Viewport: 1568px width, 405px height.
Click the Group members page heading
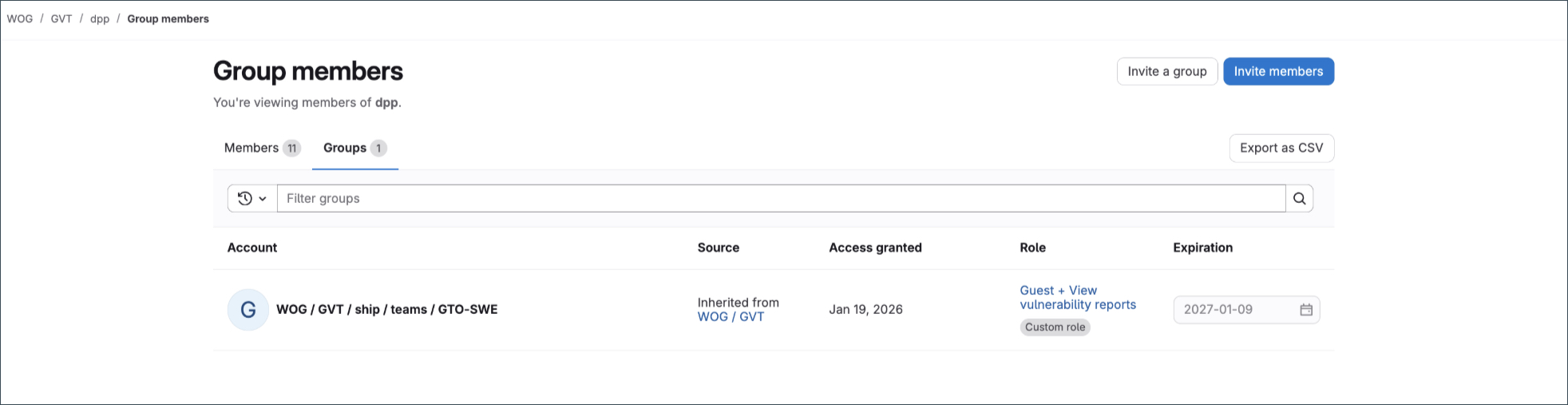pyautogui.click(x=308, y=71)
